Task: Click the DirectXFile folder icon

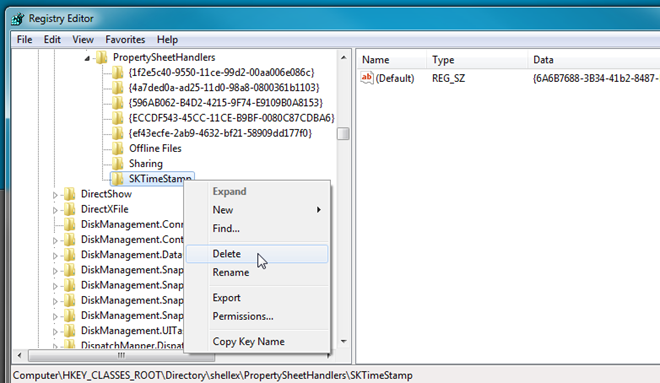Action: [69, 209]
